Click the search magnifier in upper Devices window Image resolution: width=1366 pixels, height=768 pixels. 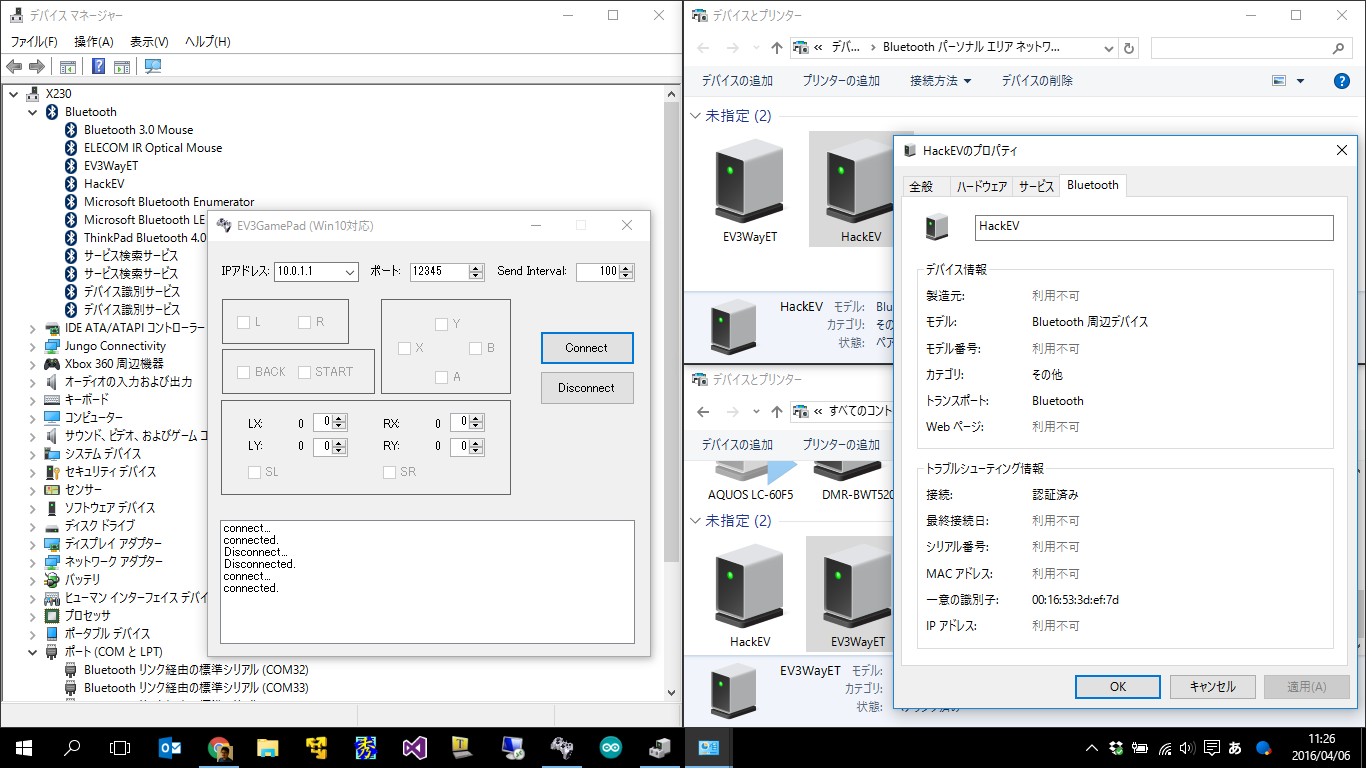(x=1339, y=47)
